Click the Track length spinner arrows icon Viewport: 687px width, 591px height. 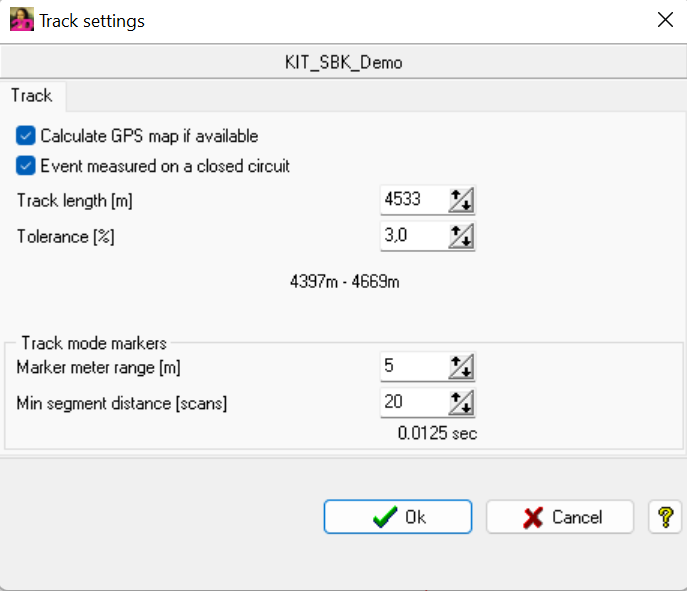point(461,200)
